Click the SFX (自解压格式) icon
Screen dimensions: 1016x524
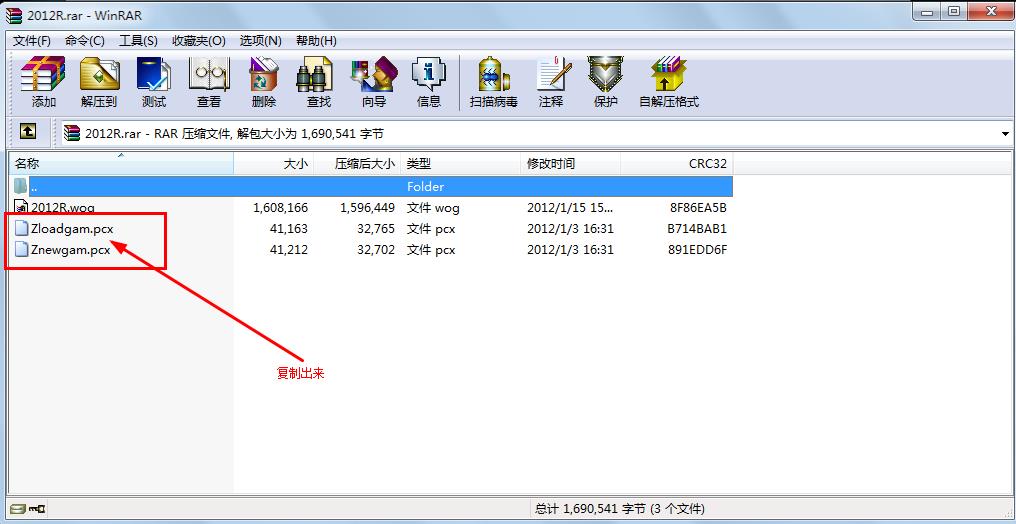[x=669, y=74]
